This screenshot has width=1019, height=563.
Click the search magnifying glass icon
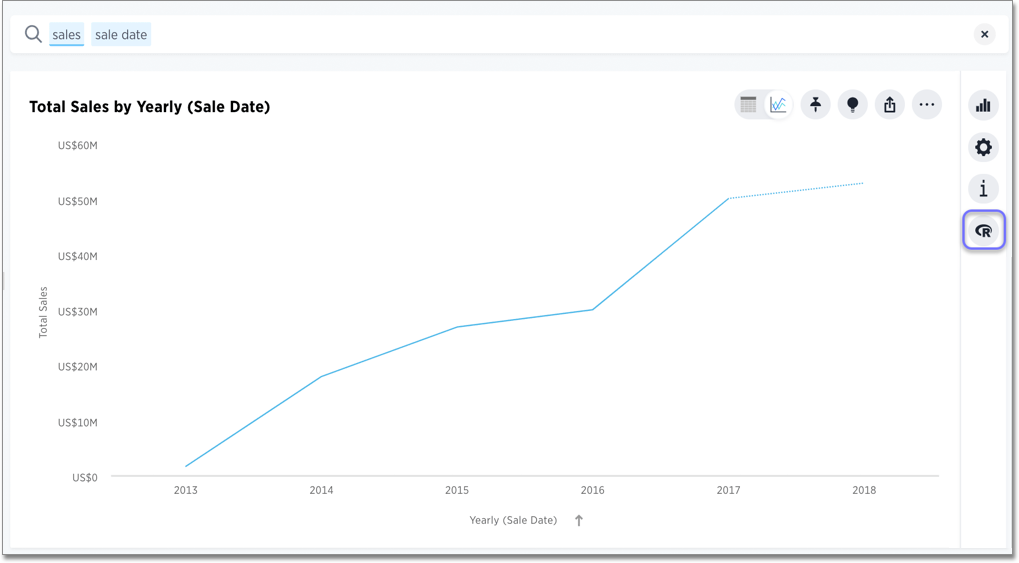tap(33, 35)
